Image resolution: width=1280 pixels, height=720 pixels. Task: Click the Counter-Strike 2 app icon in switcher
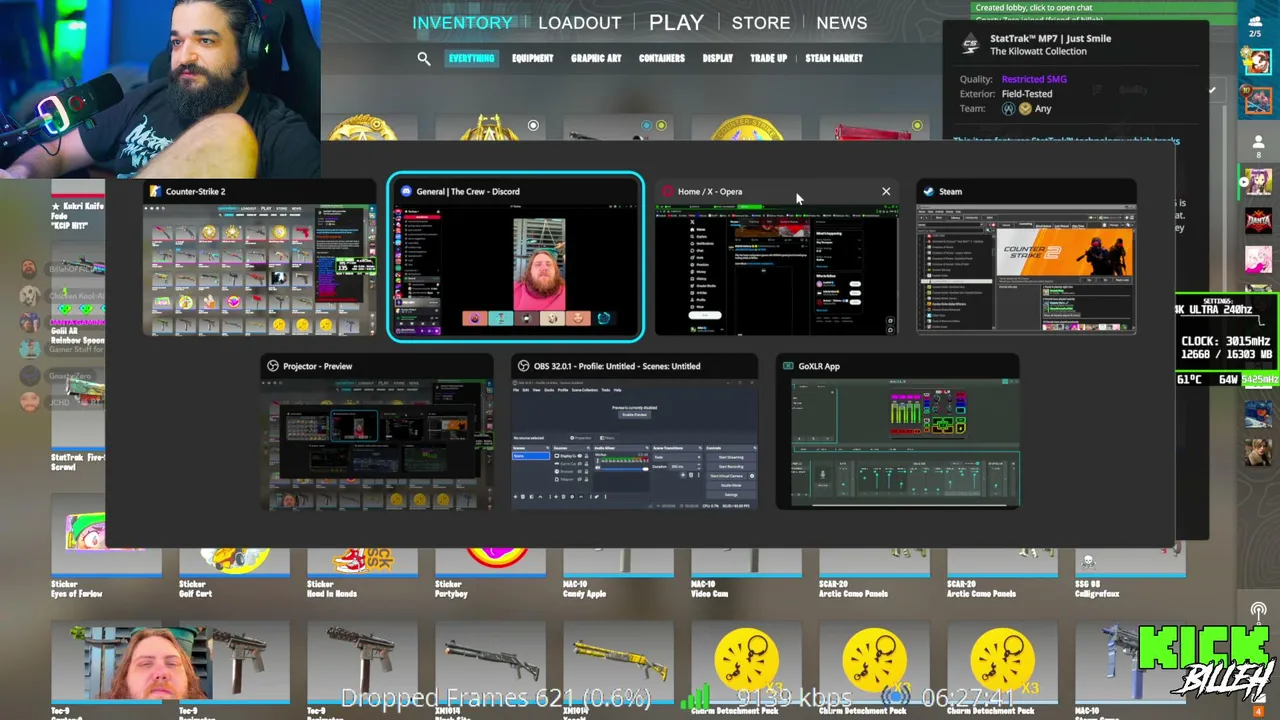click(x=155, y=191)
